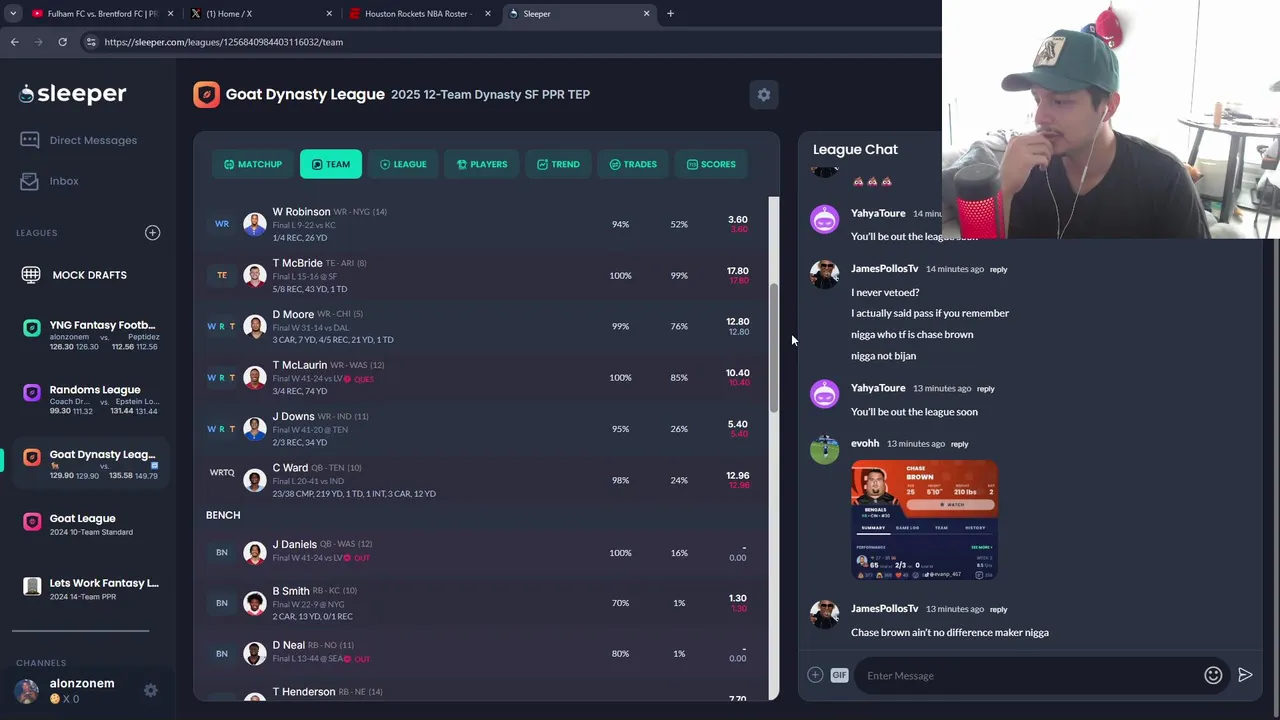Select Goat League 2024 10-Team Standard
1280x720 pixels.
[90, 523]
